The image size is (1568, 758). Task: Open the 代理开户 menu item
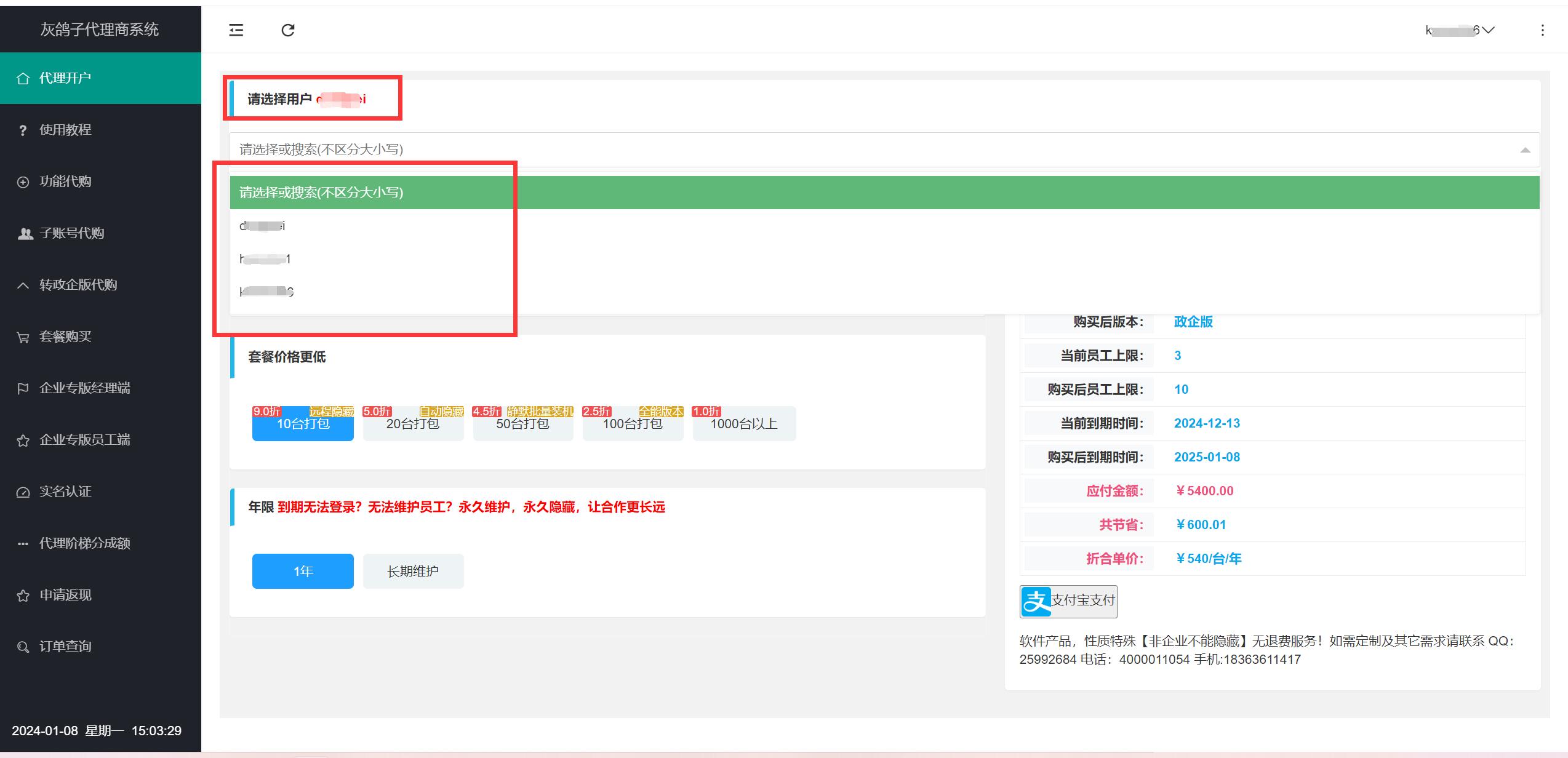(x=65, y=78)
